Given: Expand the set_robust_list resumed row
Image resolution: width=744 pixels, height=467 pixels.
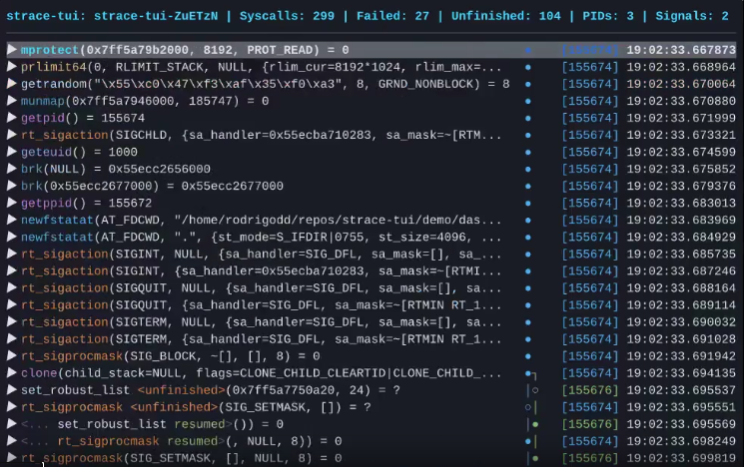Looking at the screenshot, I should [12, 424].
